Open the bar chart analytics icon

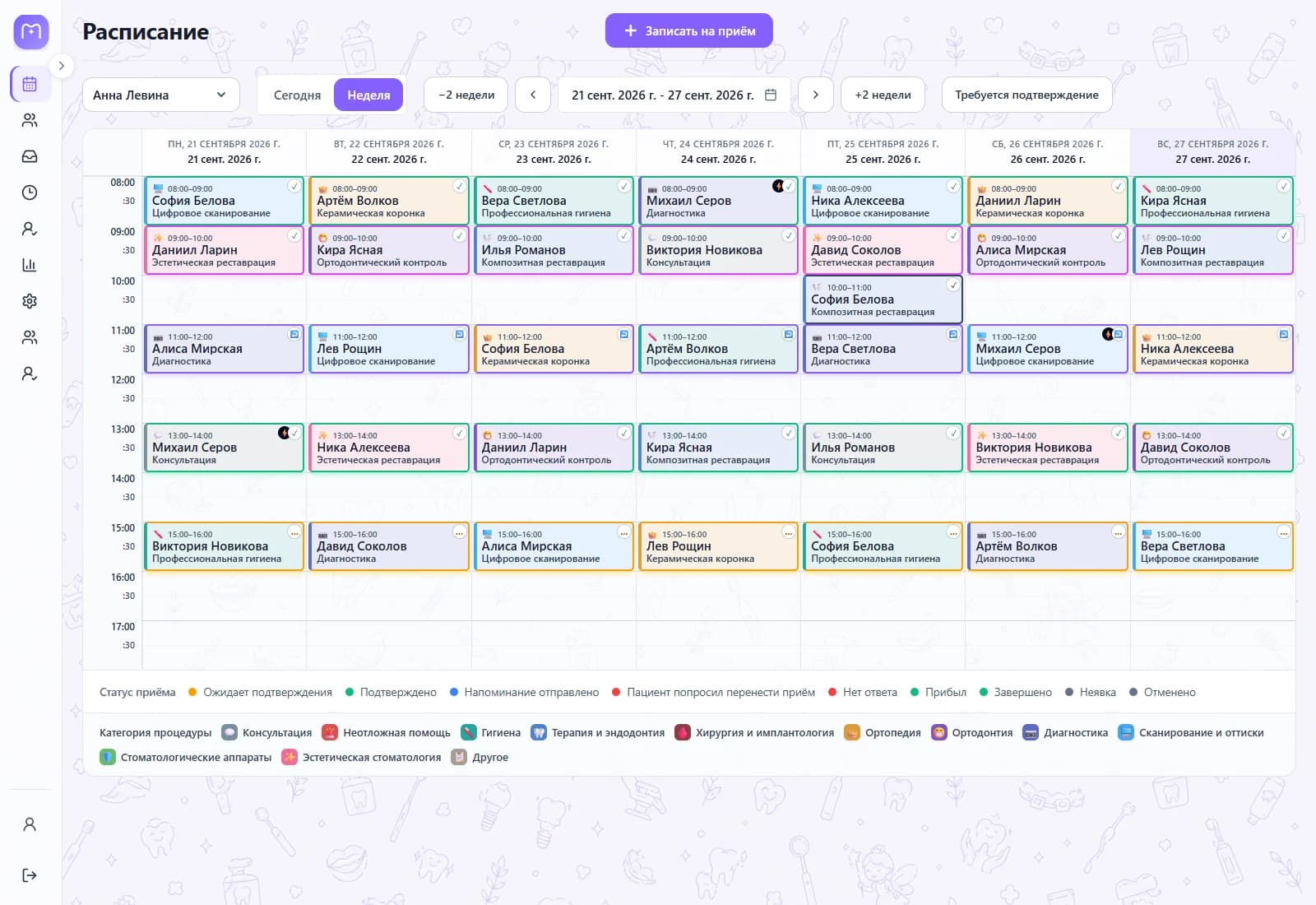point(30,265)
